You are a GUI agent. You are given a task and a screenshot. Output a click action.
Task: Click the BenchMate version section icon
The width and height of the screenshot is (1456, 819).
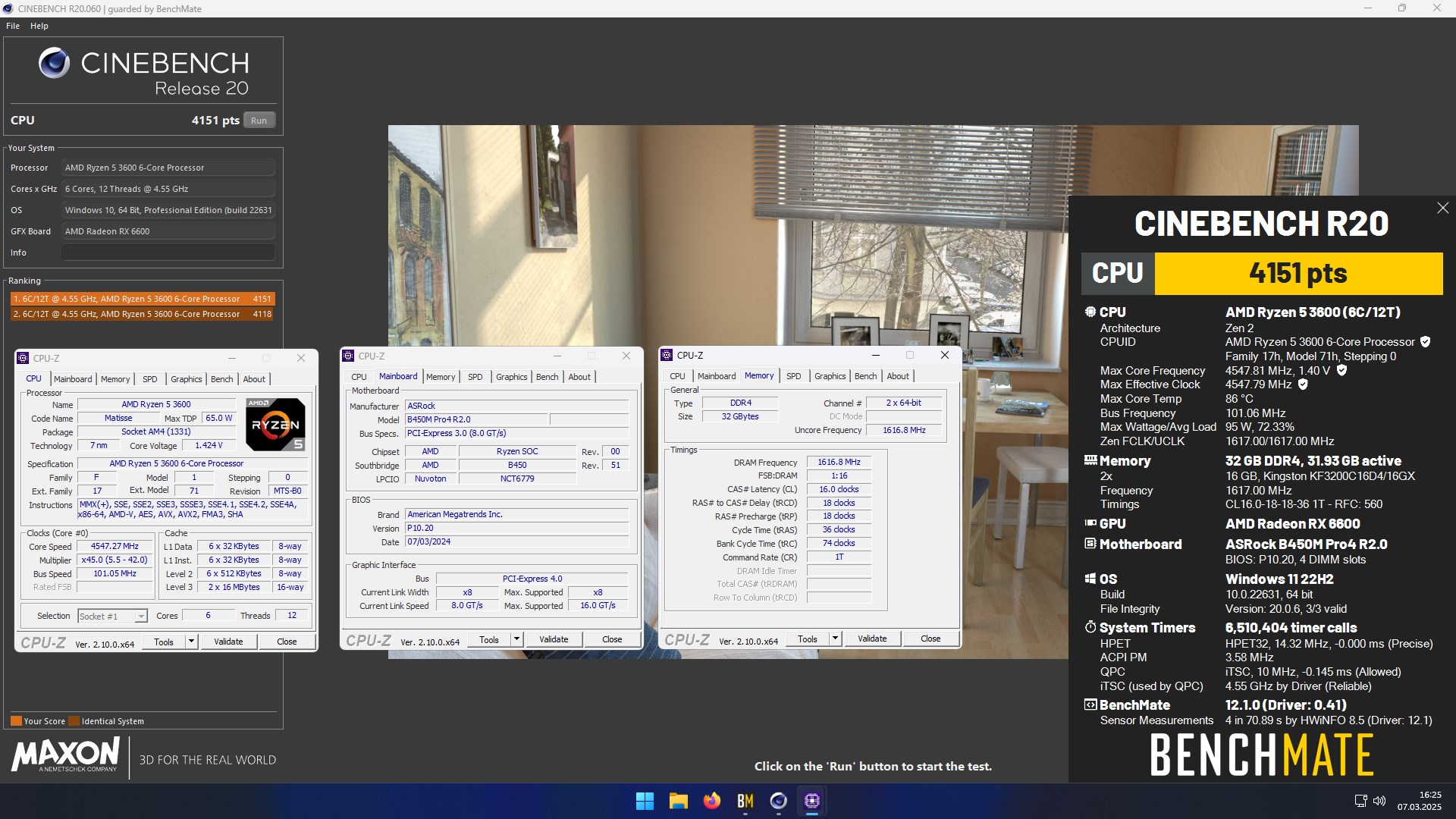(x=1090, y=704)
